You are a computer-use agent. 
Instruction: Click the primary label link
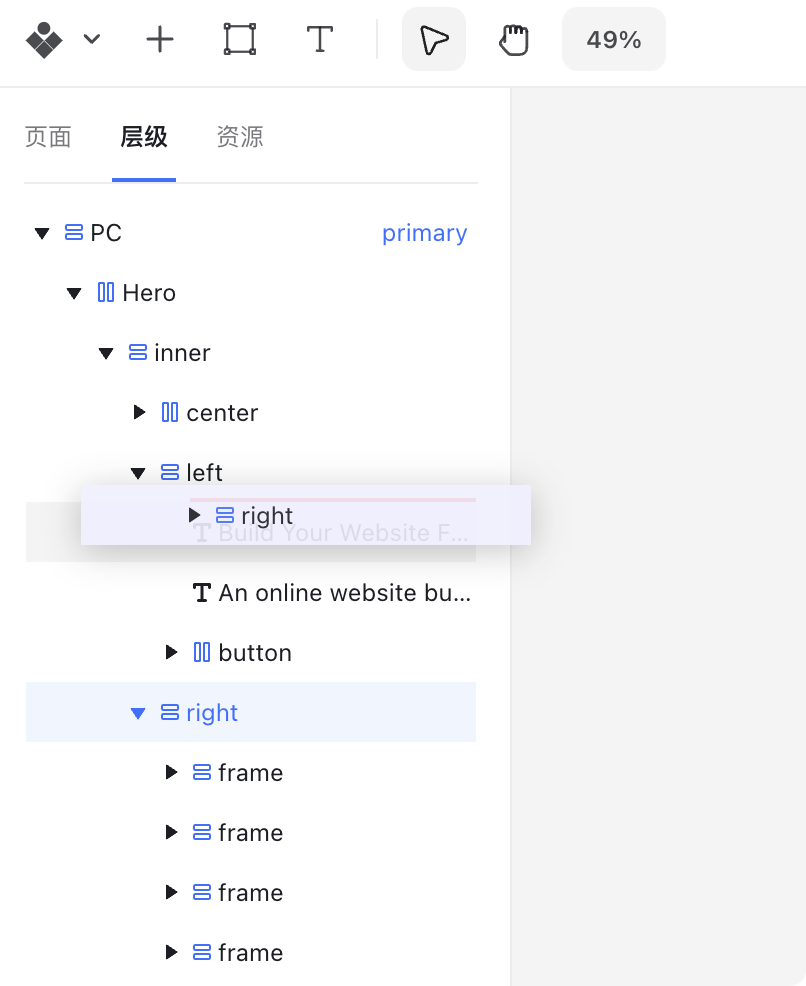coord(424,233)
